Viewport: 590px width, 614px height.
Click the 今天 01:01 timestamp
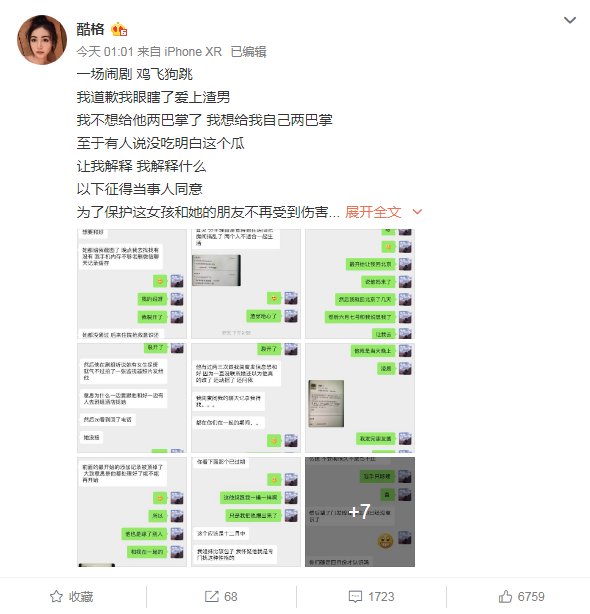click(x=105, y=52)
